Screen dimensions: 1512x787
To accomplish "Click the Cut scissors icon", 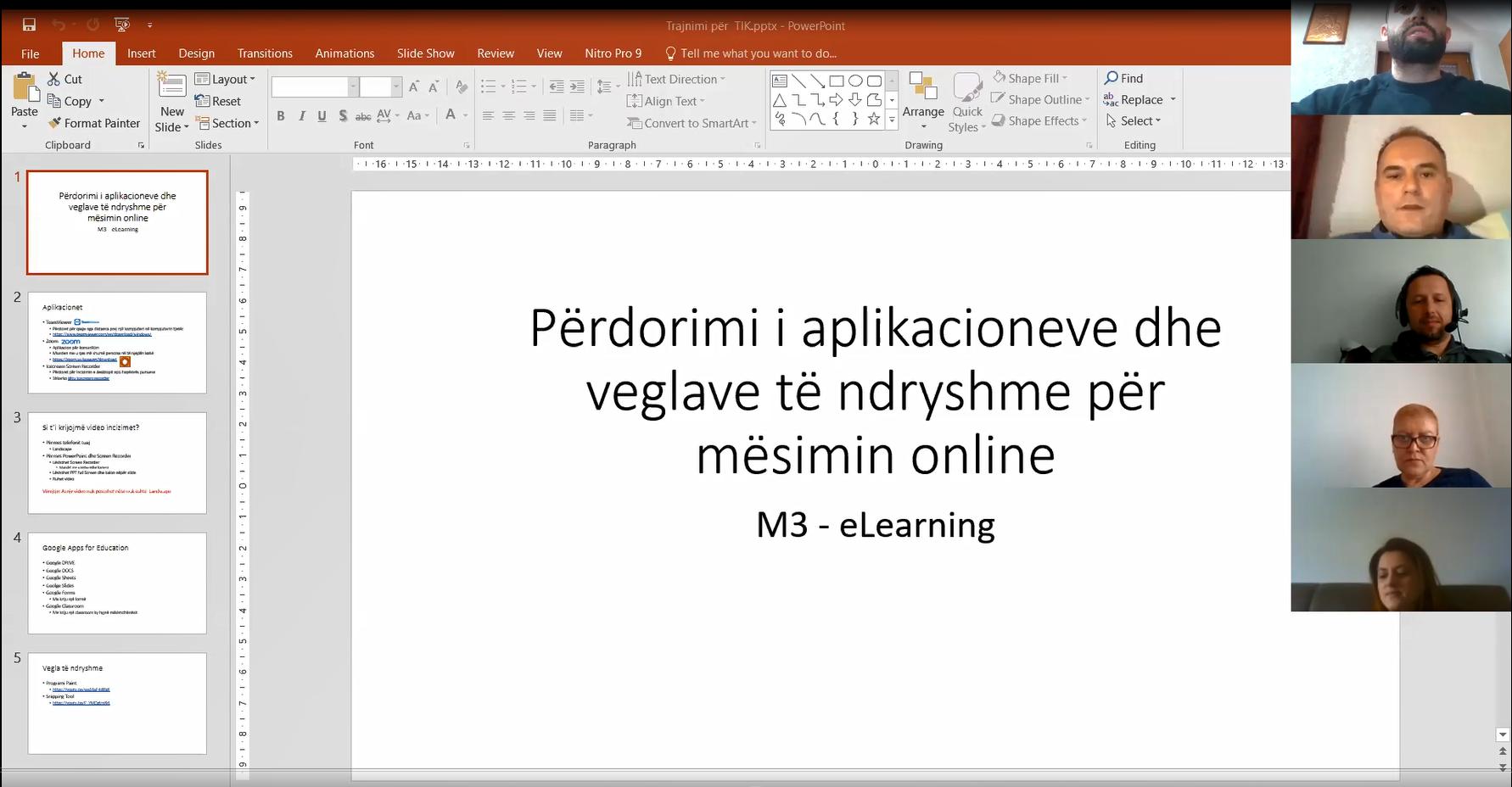I will [54, 79].
